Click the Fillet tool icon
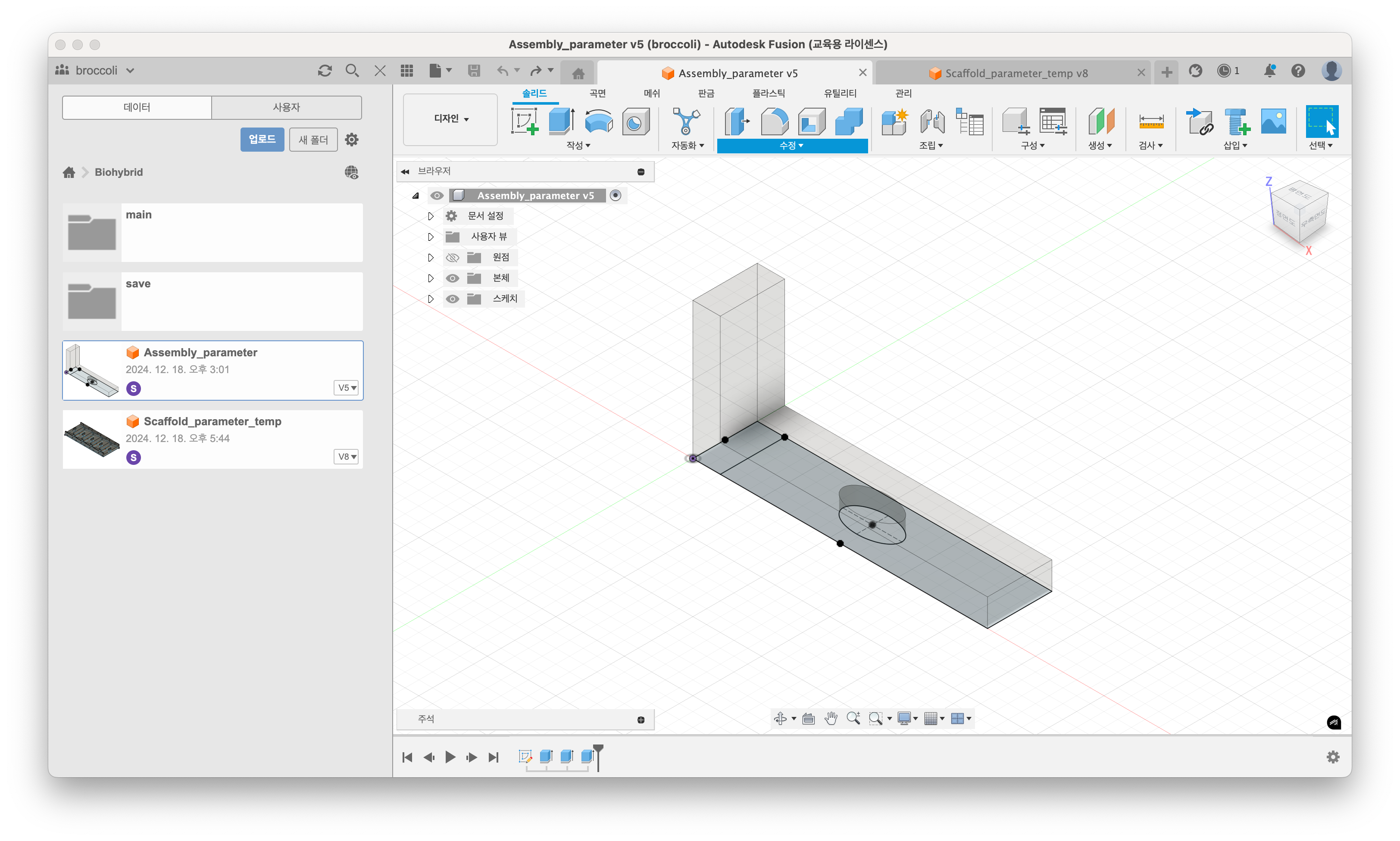Viewport: 1400px width, 841px height. [774, 121]
